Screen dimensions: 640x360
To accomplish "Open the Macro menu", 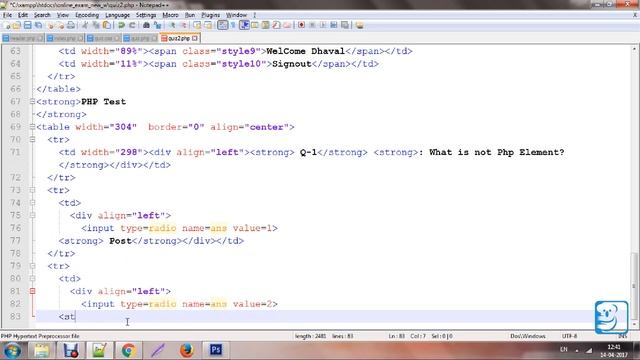I will [170, 15].
